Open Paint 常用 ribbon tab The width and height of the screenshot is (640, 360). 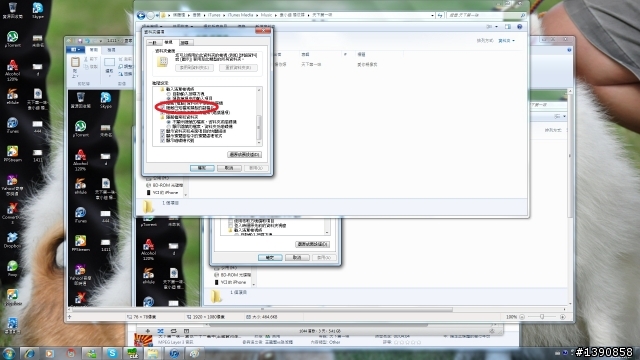tap(94, 50)
